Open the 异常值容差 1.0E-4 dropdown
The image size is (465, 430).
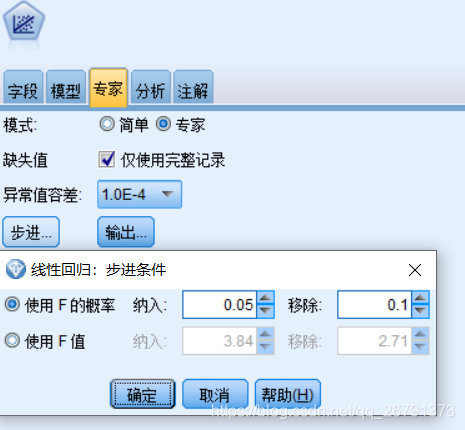[x=139, y=194]
